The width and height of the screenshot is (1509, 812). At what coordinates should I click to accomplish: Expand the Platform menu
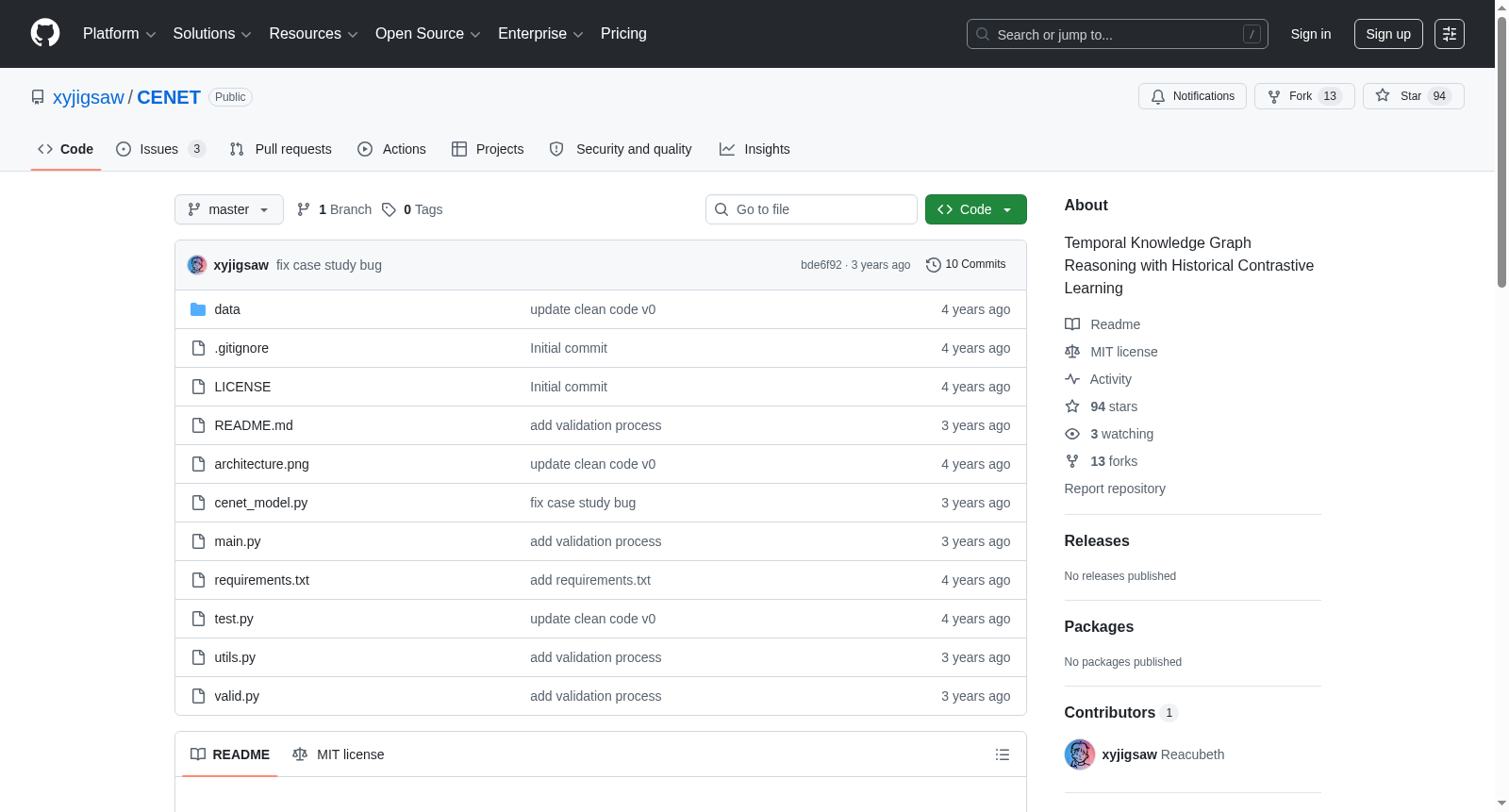[x=120, y=34]
